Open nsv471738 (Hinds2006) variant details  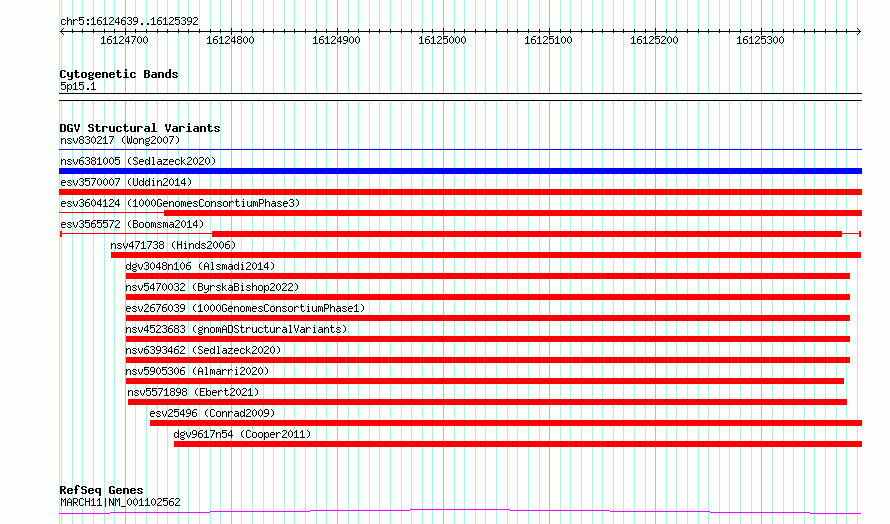(x=173, y=245)
